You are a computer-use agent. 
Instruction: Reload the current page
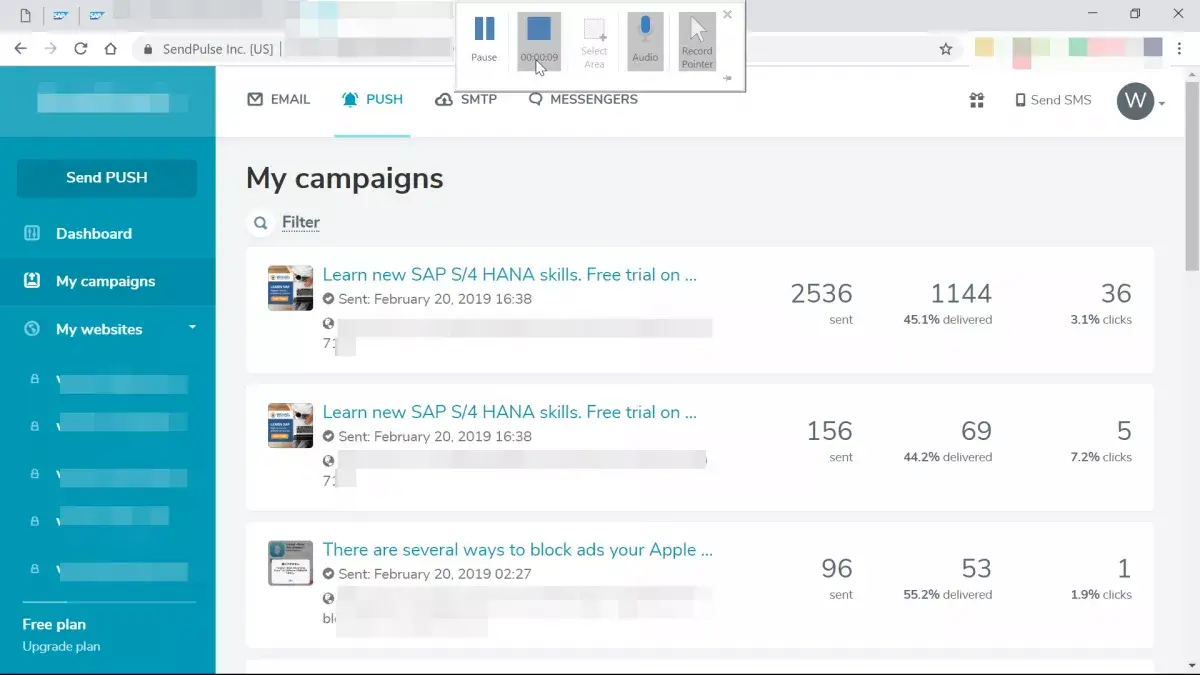tap(80, 48)
